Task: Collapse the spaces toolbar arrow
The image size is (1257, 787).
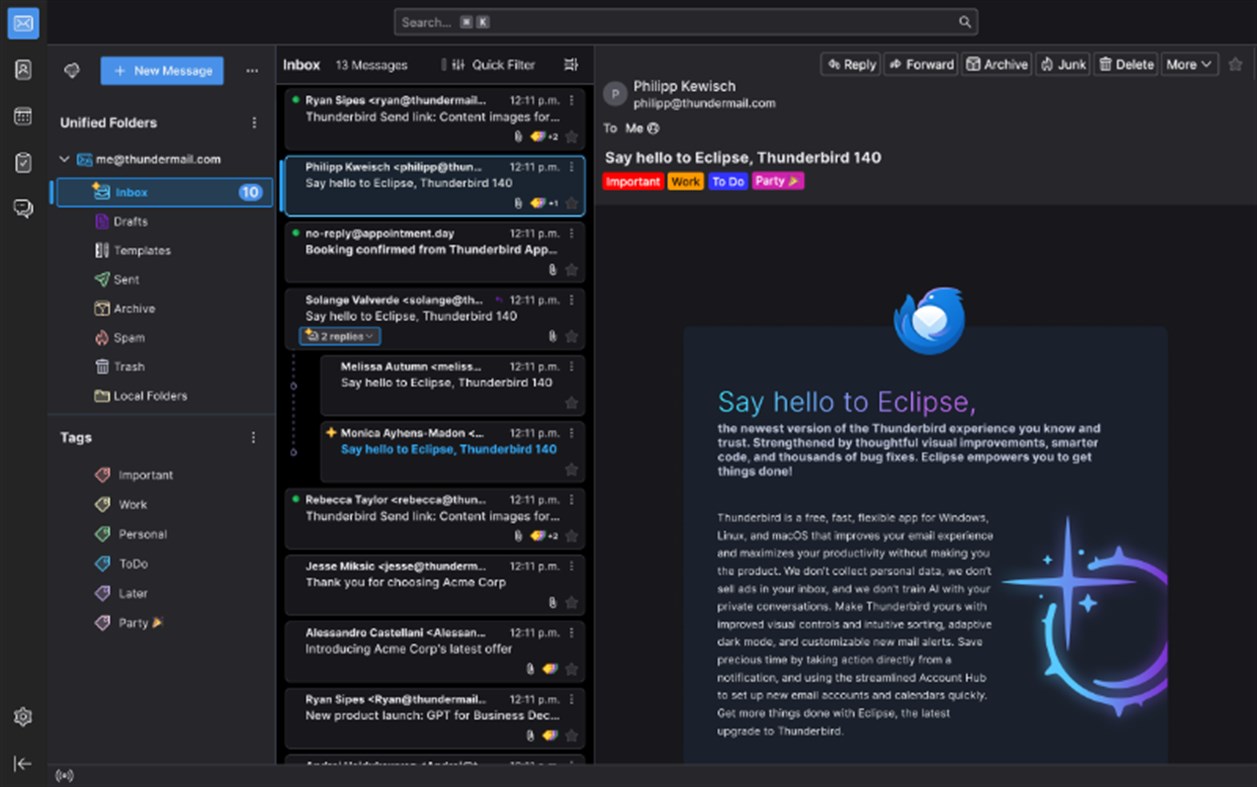Action: click(22, 762)
